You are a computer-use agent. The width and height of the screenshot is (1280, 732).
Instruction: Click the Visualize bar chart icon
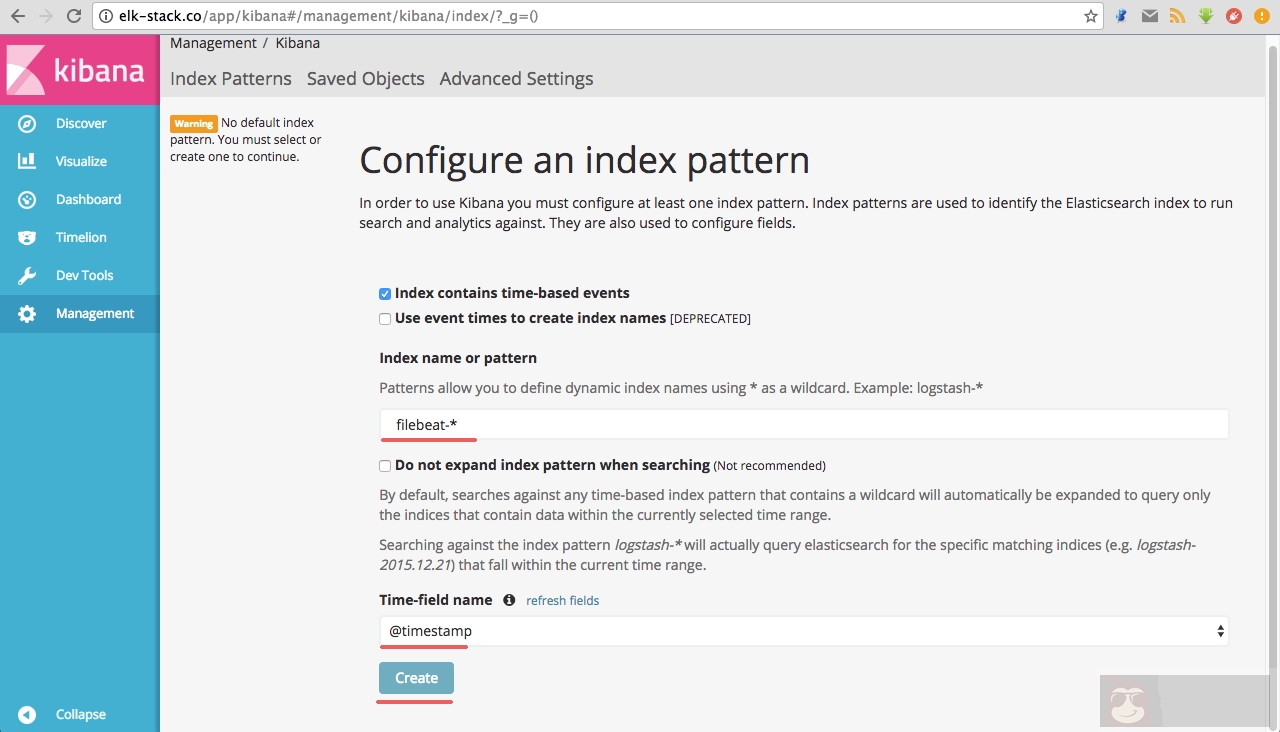click(x=27, y=162)
